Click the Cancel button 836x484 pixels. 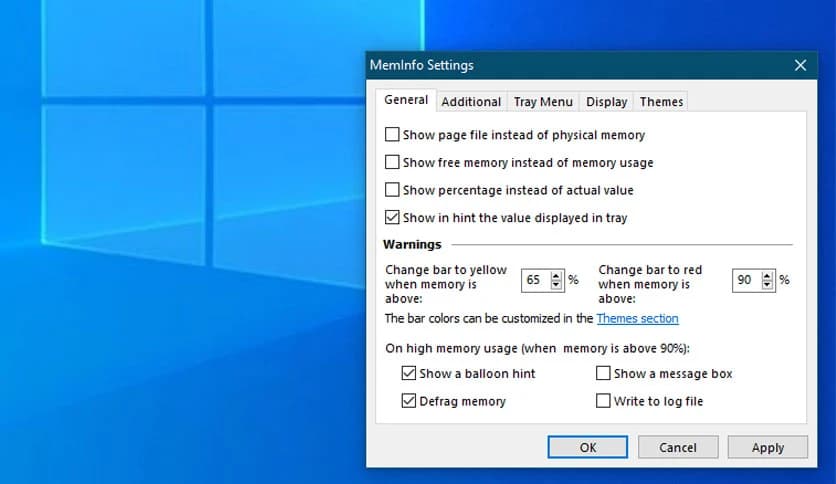click(x=678, y=447)
